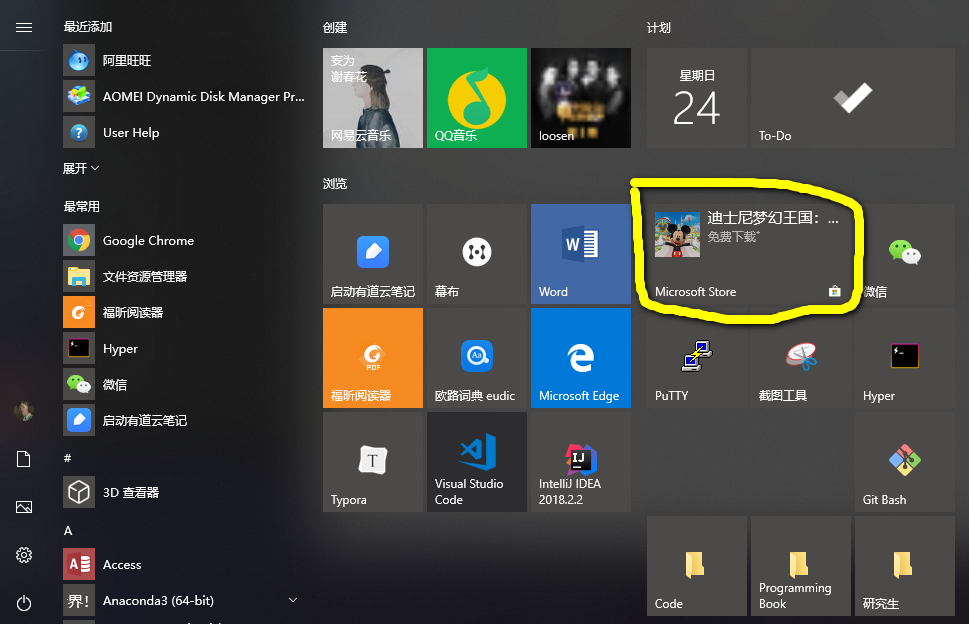
Task: Launch Microsoft Edge tile
Action: [x=580, y=357]
